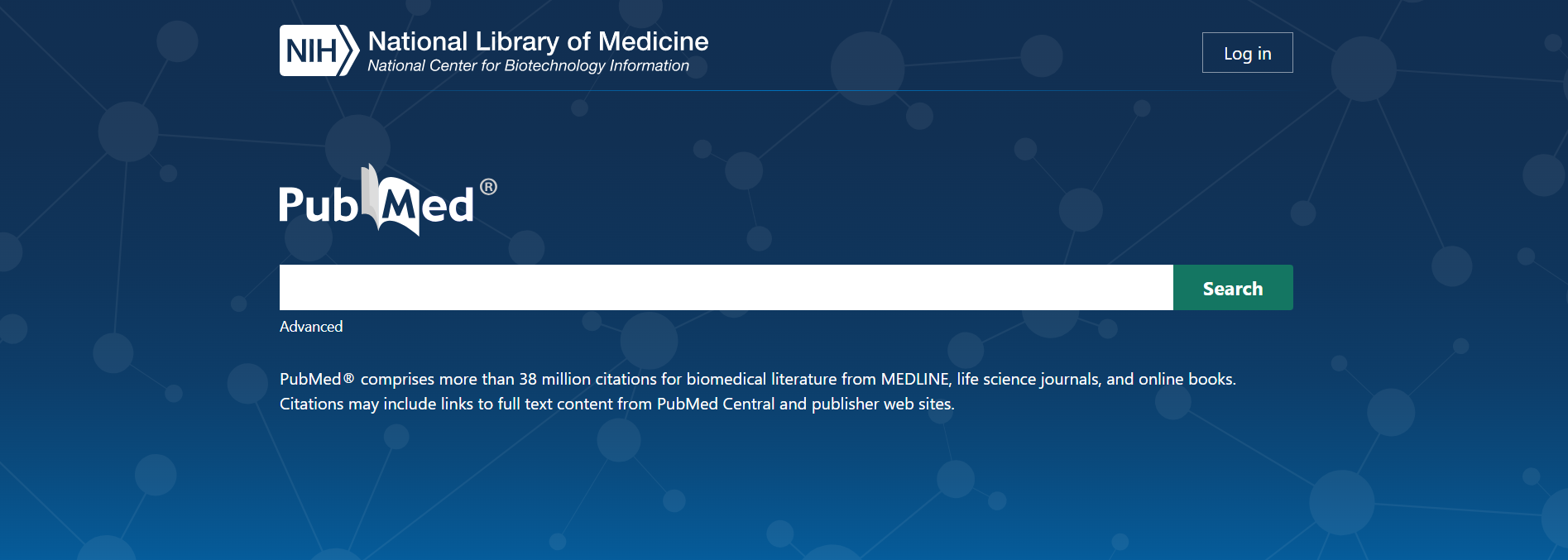The width and height of the screenshot is (1568, 560).
Task: Click the NIH logo badge
Action: coord(310,51)
